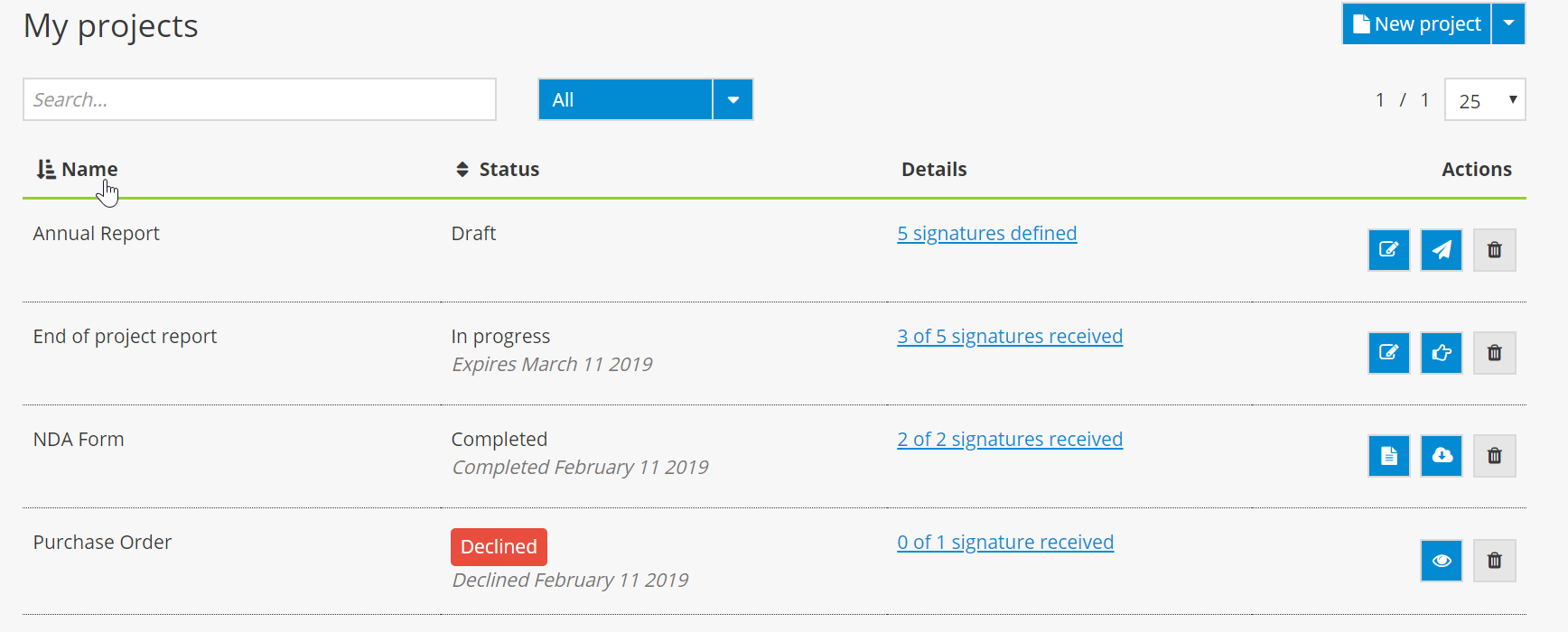Focus the project Search field
1568x632 pixels.
point(259,99)
